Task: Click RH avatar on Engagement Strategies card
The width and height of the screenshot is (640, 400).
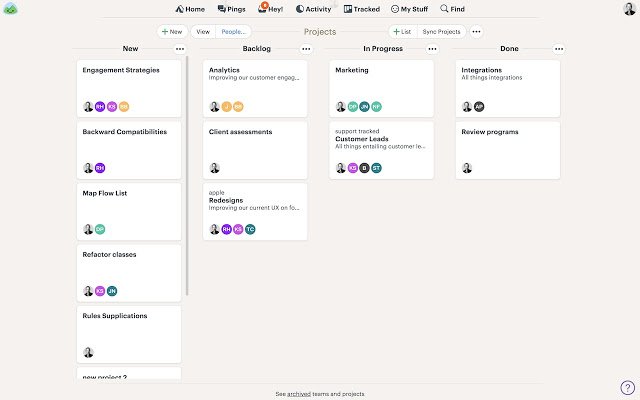Action: (x=100, y=107)
